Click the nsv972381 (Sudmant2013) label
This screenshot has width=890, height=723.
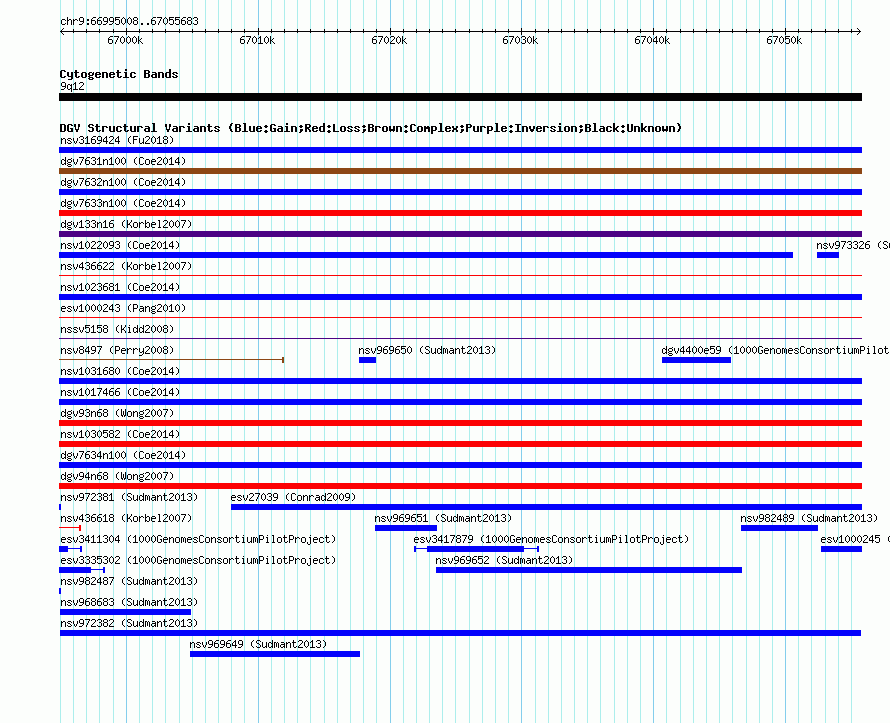[x=129, y=497]
